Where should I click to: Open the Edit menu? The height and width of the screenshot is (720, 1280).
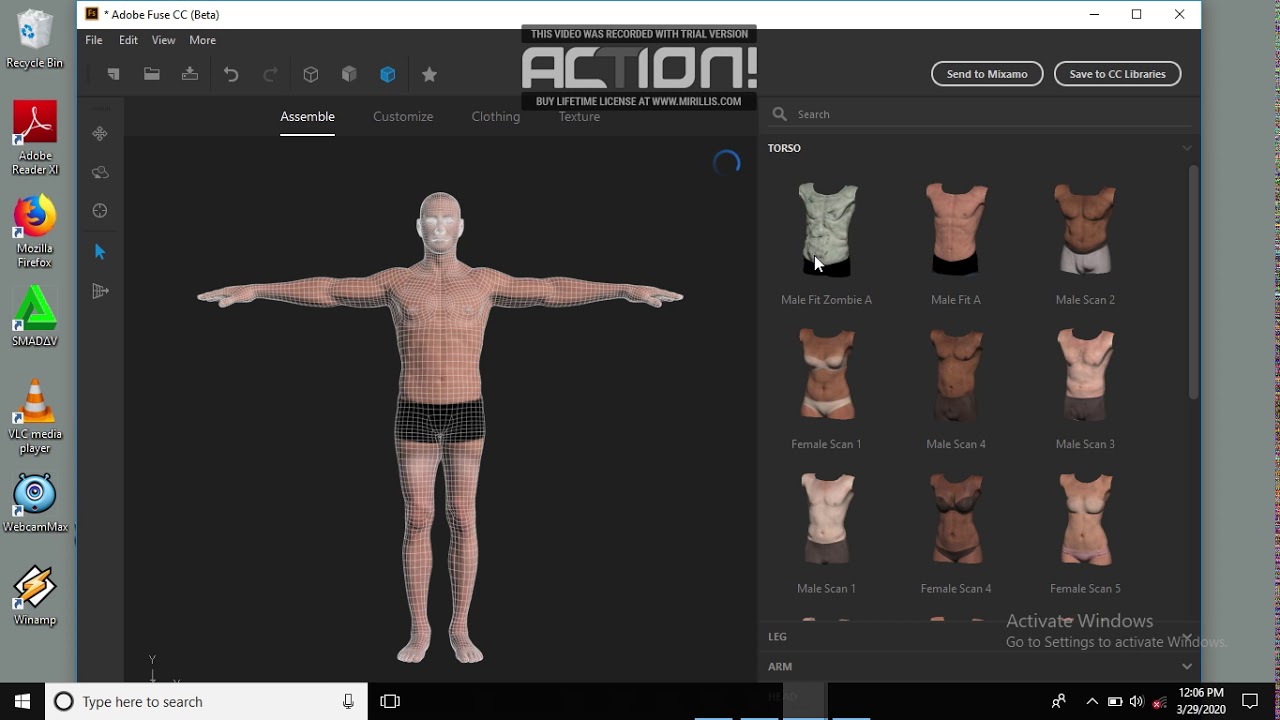[x=128, y=40]
